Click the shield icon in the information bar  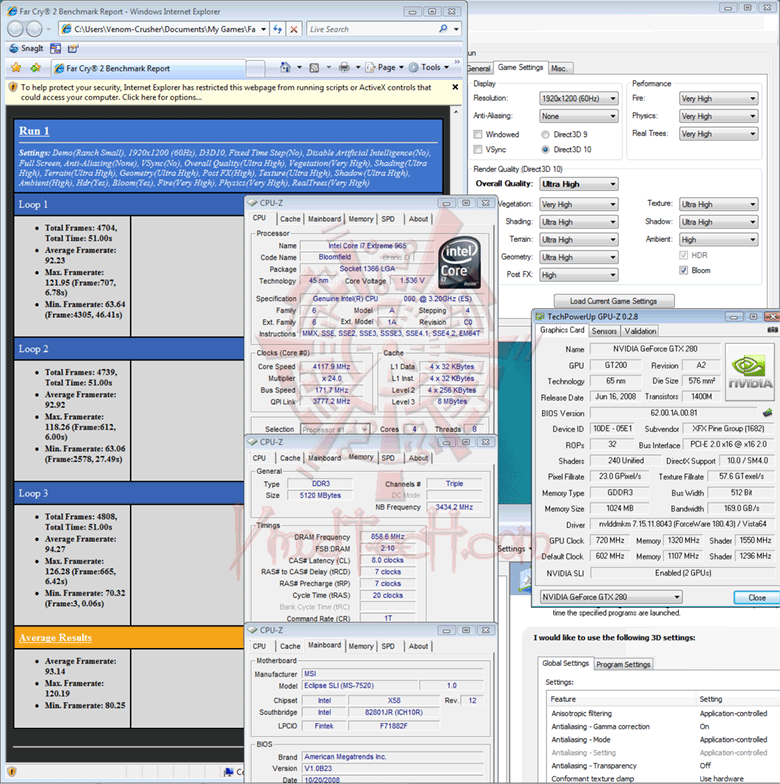tap(13, 88)
